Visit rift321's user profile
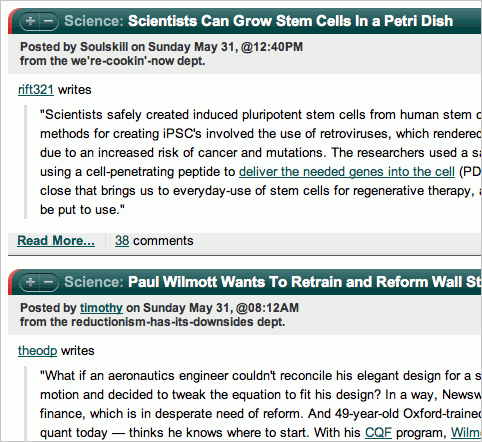The width and height of the screenshot is (482, 442). pos(36,90)
